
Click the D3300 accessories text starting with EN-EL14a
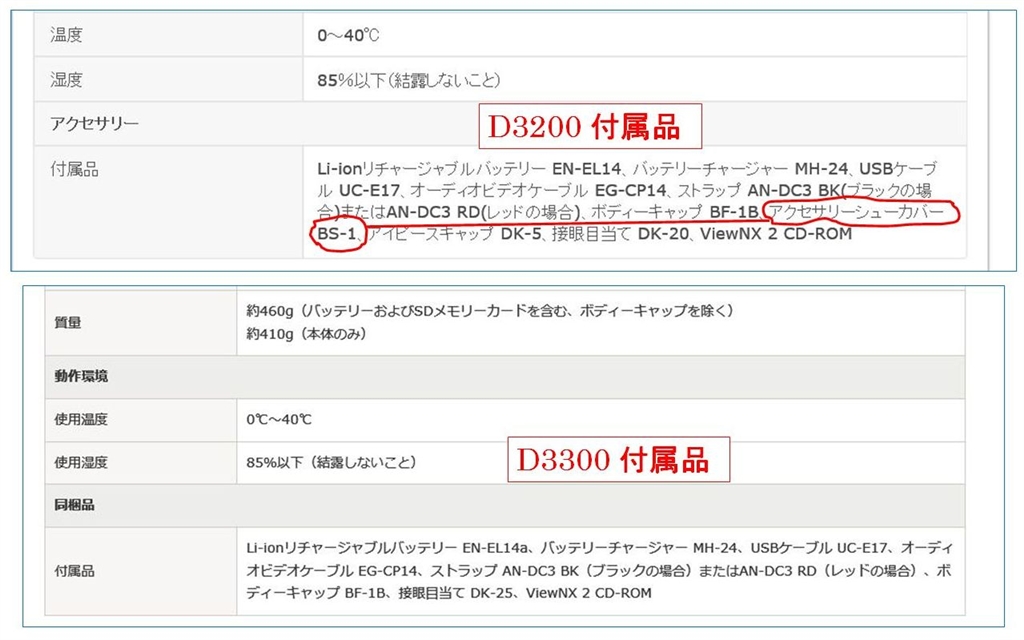[600, 571]
